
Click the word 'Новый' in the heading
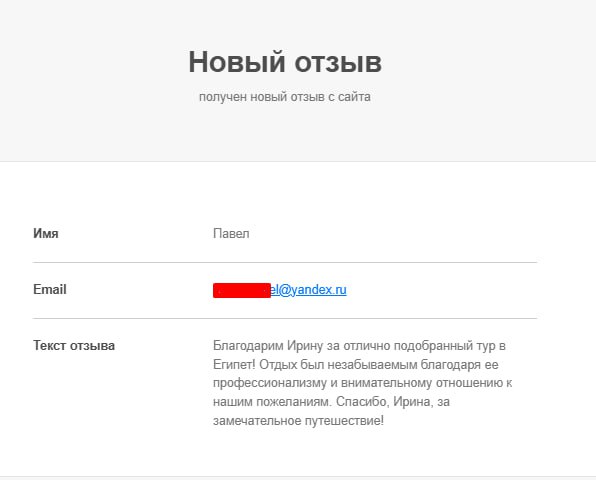point(236,62)
